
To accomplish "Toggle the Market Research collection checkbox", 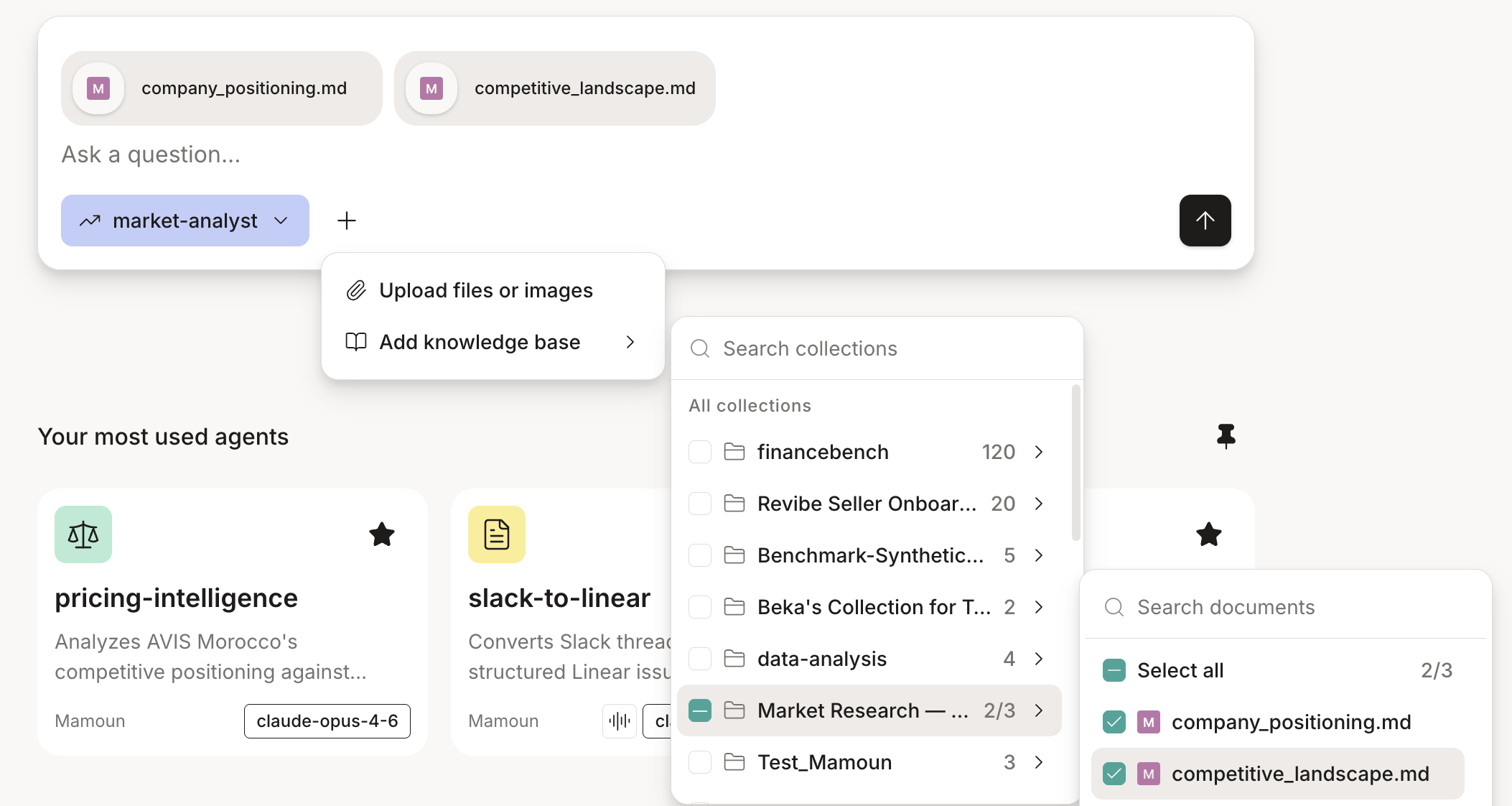I will [x=700, y=710].
